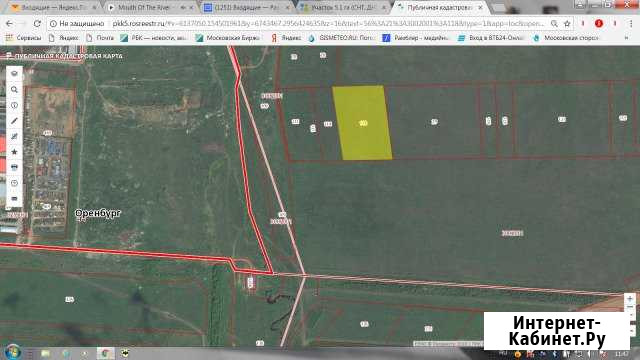Activate the info identify tool
Screen dimensions: 640x360
[x=14, y=105]
